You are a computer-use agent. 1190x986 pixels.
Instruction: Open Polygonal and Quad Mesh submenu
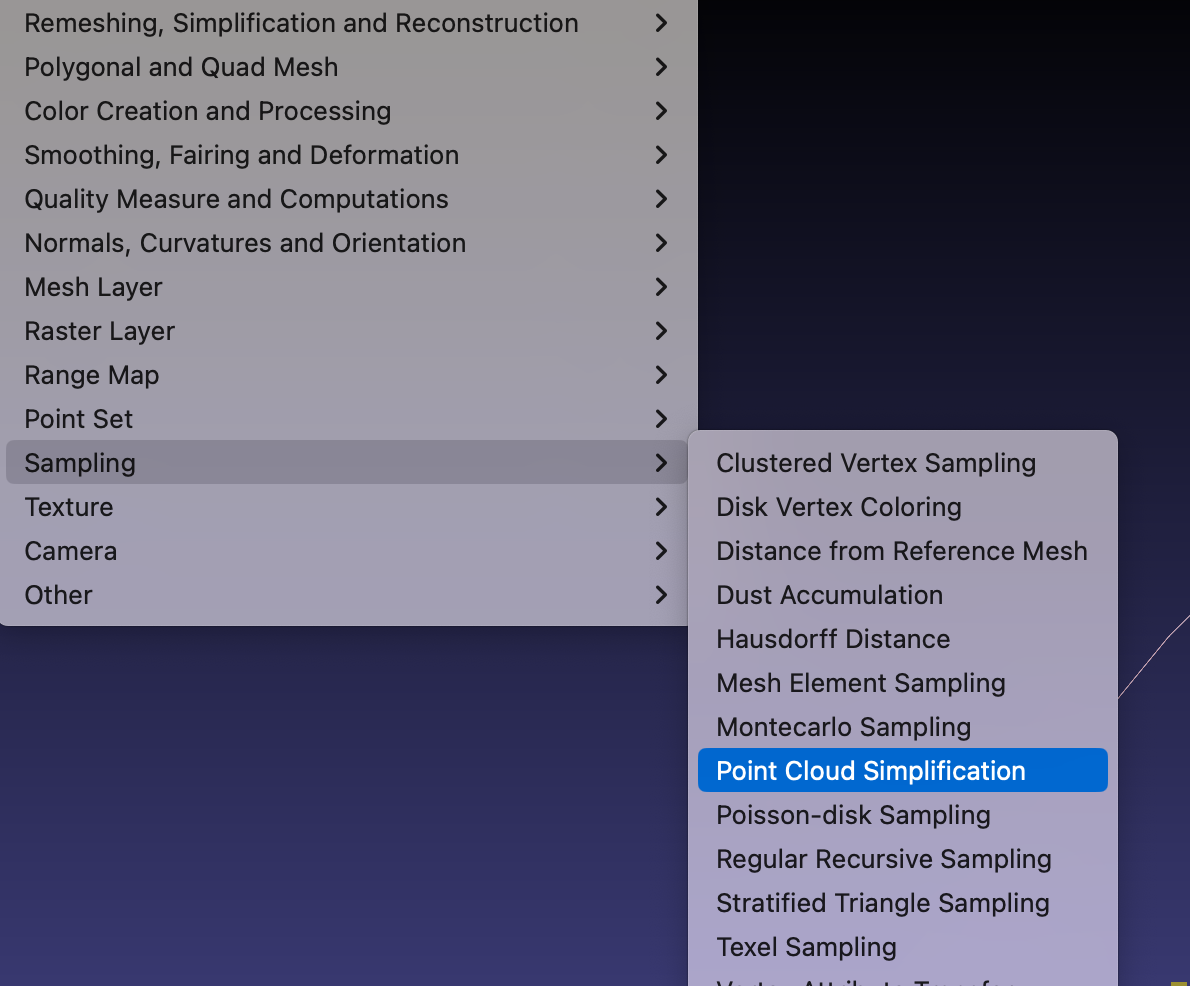[181, 67]
